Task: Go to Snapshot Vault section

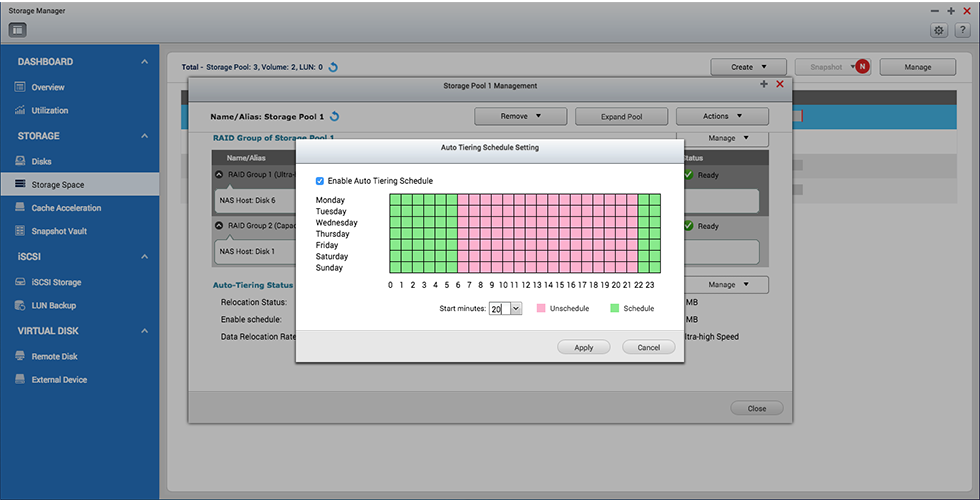Action: click(x=61, y=231)
